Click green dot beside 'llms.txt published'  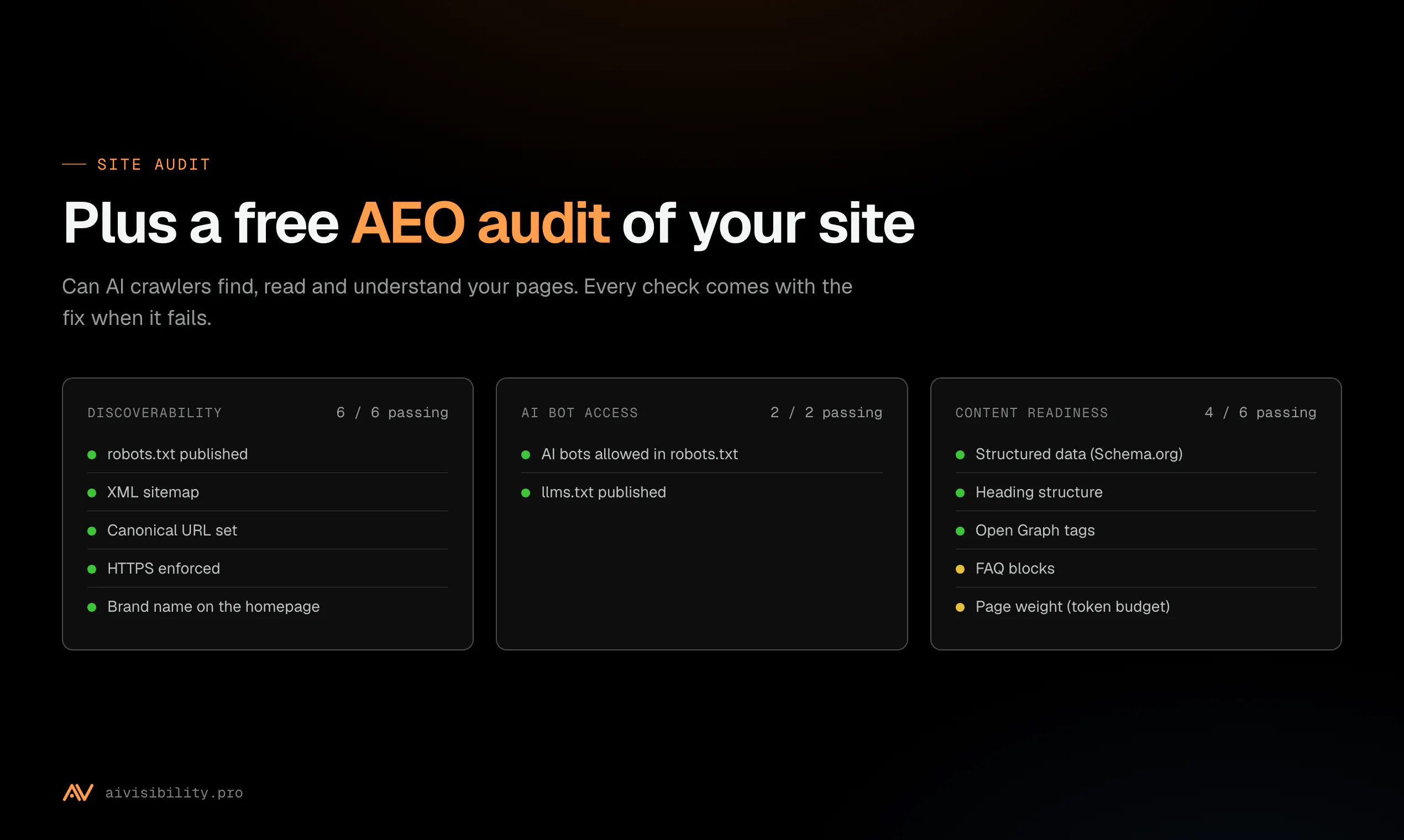click(x=526, y=493)
